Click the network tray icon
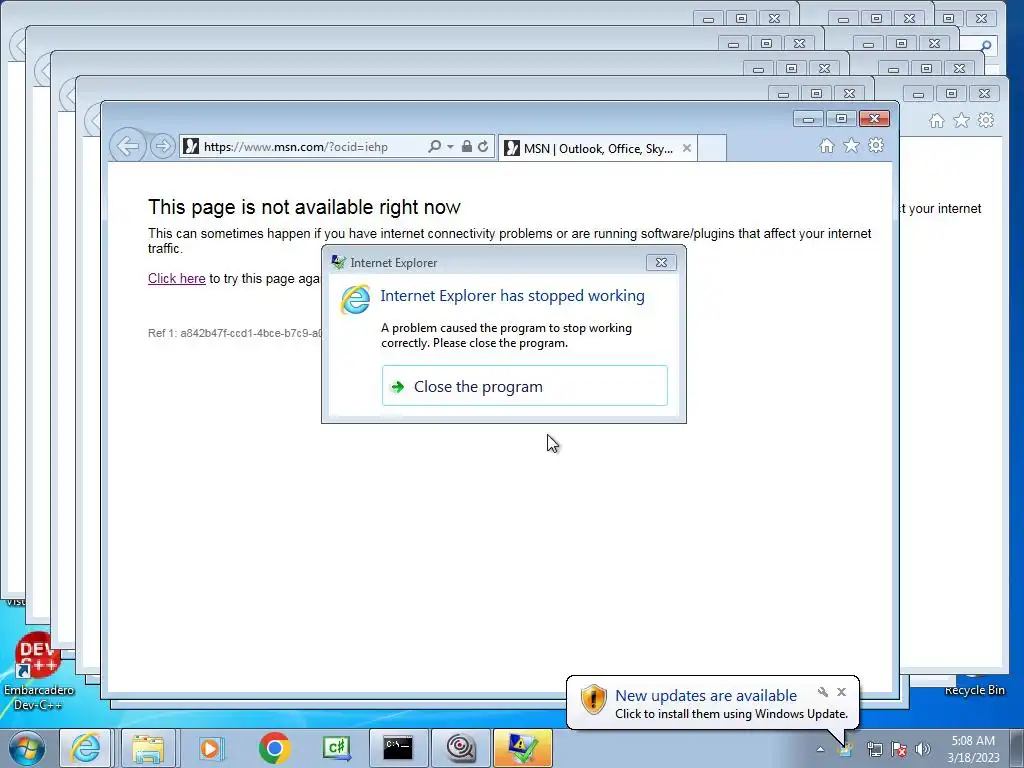Image resolution: width=1024 pixels, height=768 pixels. point(874,749)
